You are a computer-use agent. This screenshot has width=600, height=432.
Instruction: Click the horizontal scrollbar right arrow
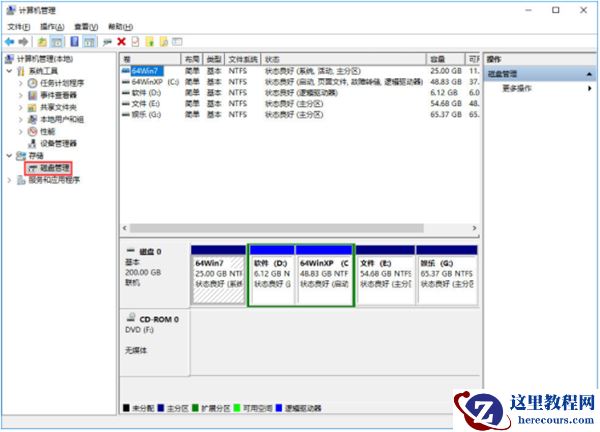(x=474, y=228)
